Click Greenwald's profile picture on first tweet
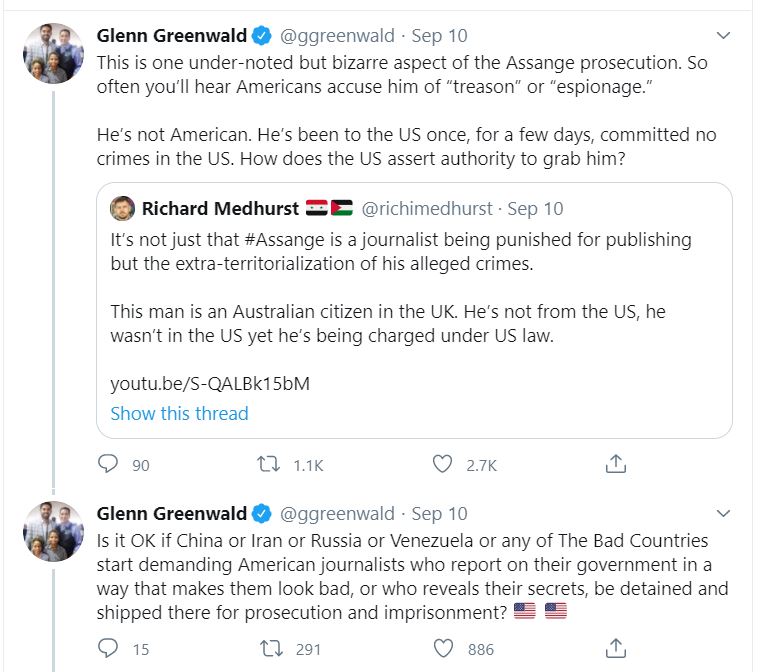The width and height of the screenshot is (771, 672). click(x=53, y=53)
